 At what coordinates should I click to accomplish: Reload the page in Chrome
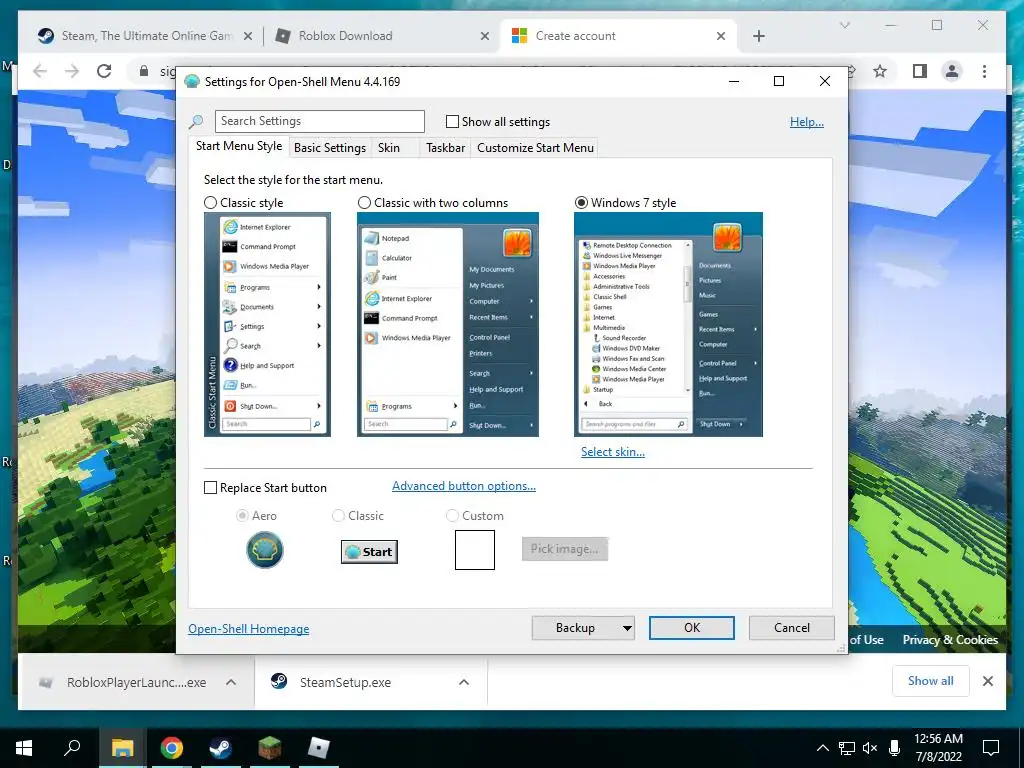click(104, 71)
